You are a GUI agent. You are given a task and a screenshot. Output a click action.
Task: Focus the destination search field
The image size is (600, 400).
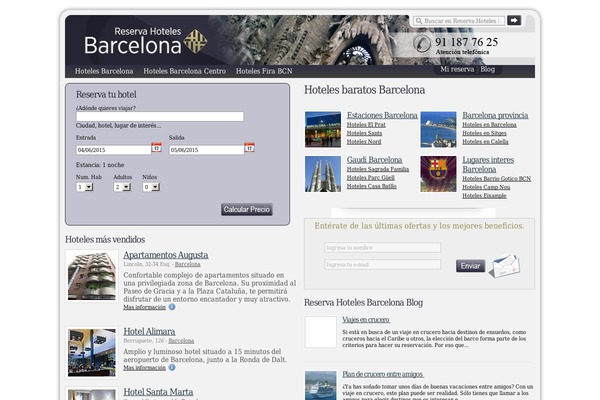[x=160, y=116]
